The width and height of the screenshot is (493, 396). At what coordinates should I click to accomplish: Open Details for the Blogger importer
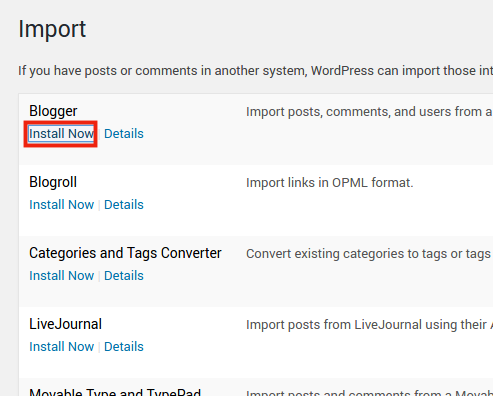124,134
